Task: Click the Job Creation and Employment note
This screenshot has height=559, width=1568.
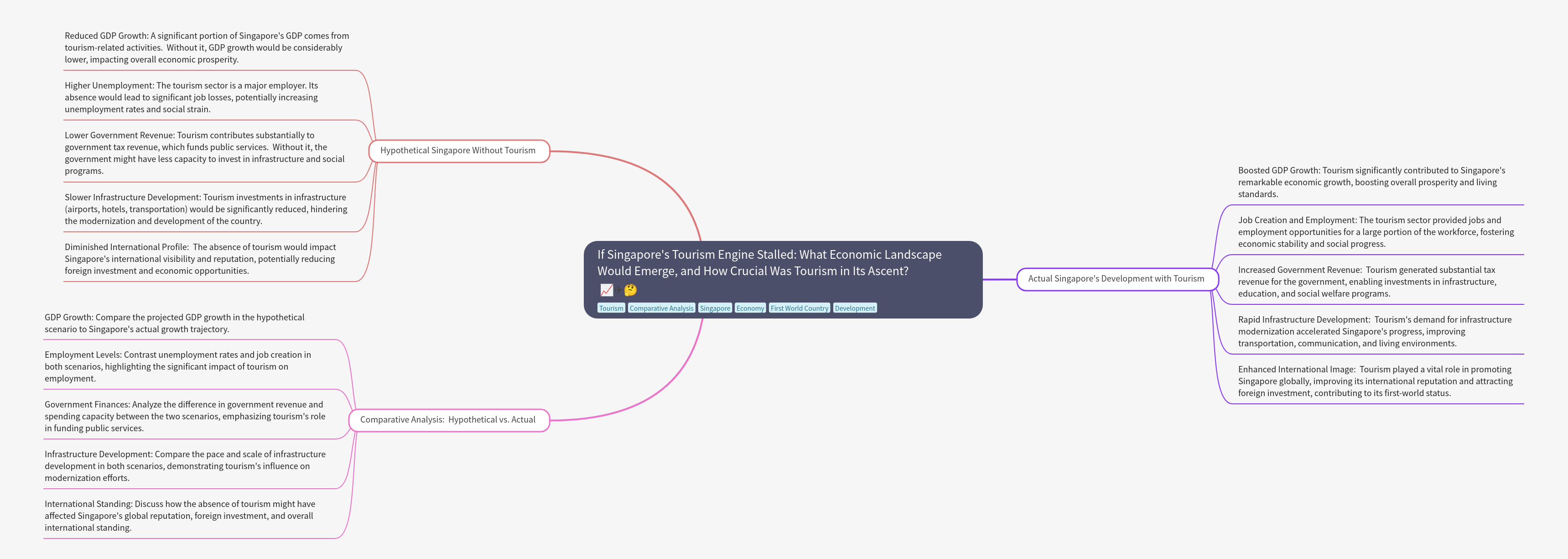Action: 1375,232
